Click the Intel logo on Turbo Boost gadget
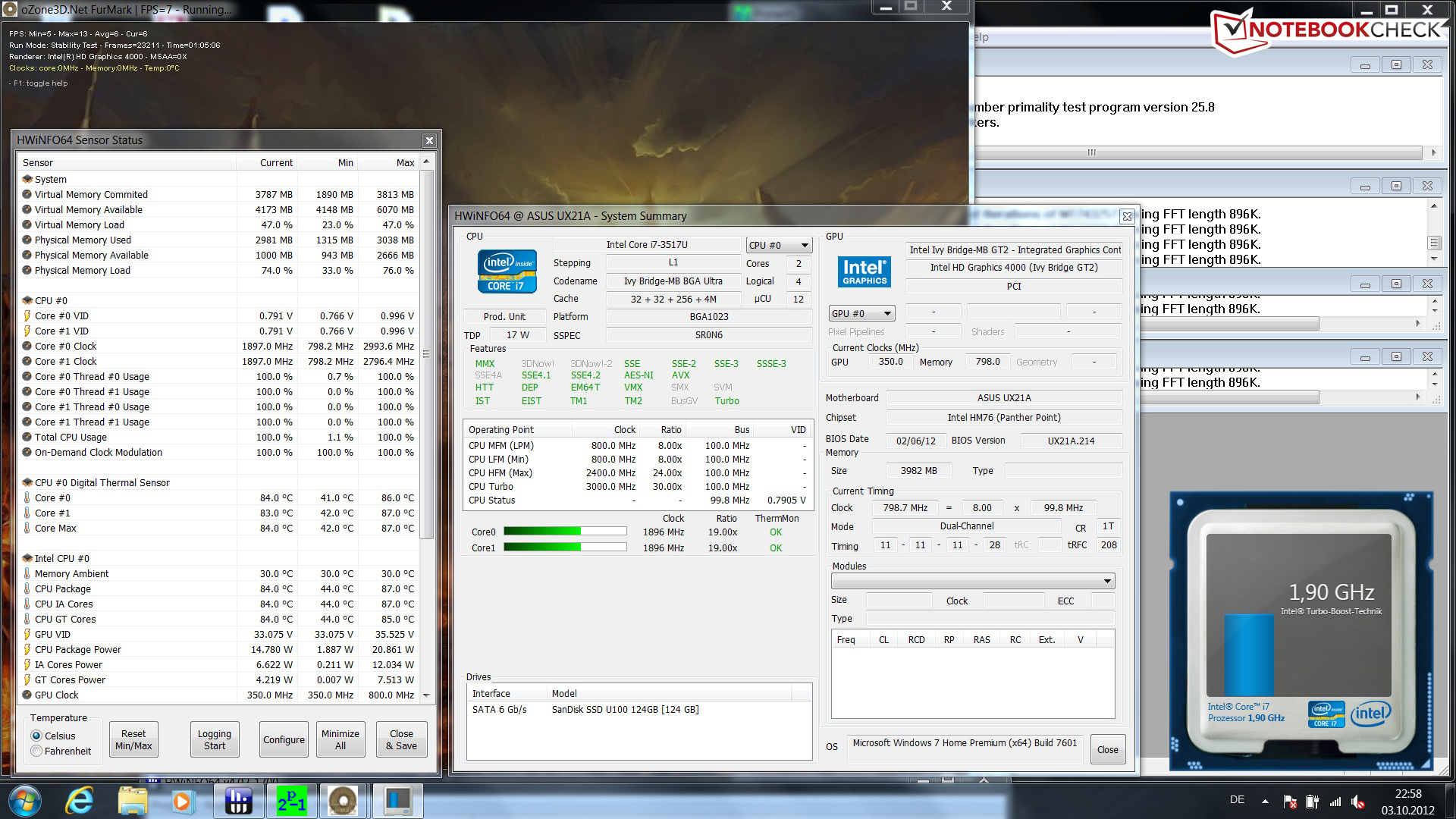The image size is (1456, 819). (1371, 714)
